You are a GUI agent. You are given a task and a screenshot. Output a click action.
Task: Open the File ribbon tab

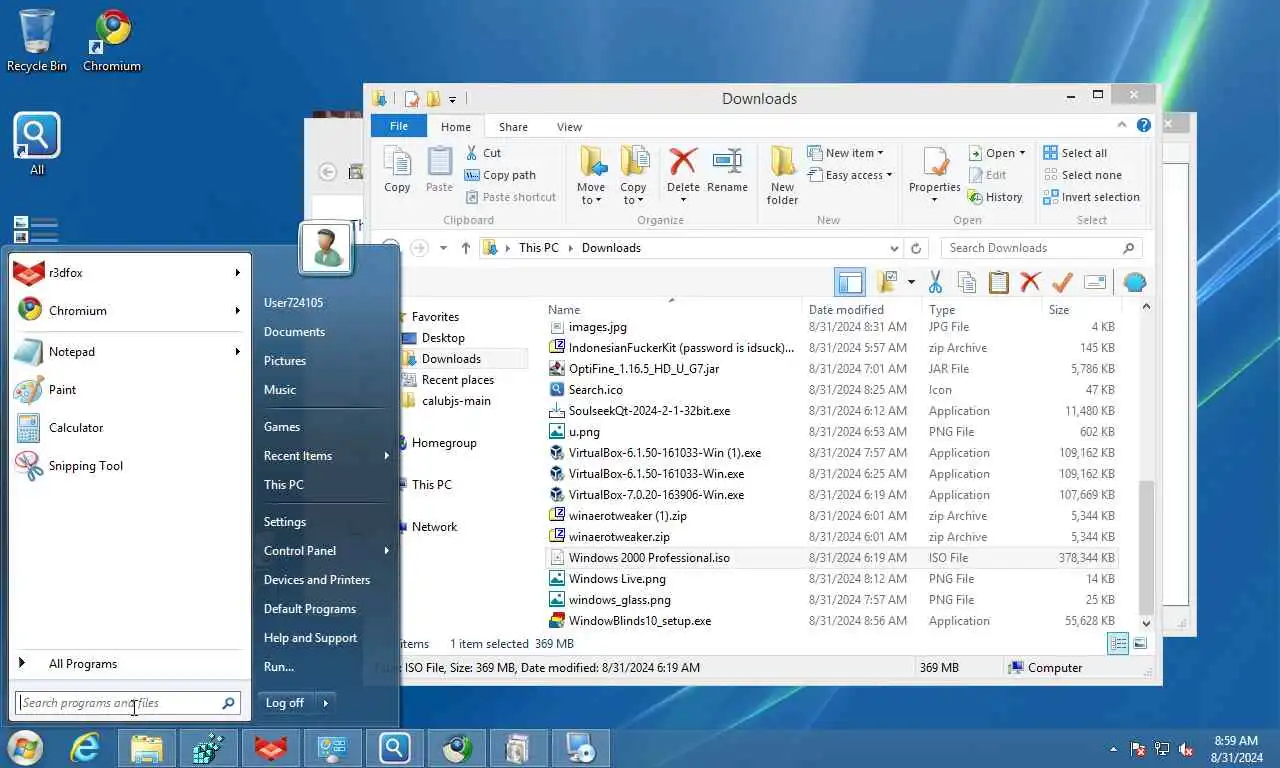(399, 126)
